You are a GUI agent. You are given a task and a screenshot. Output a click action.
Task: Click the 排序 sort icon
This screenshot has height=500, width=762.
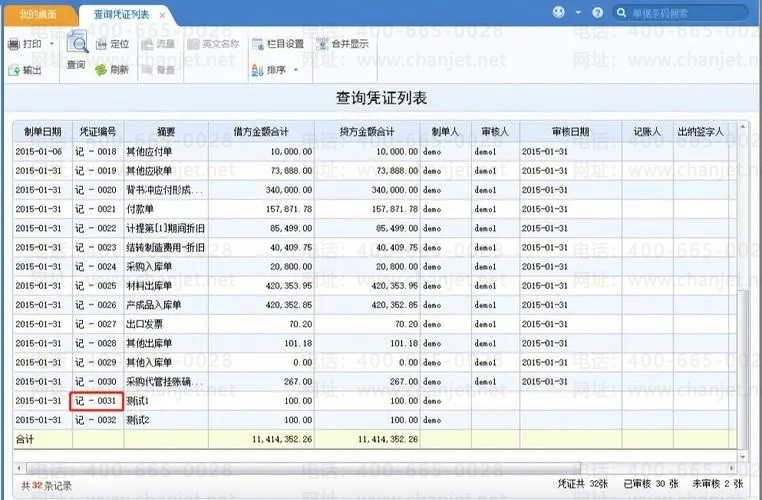click(x=257, y=70)
